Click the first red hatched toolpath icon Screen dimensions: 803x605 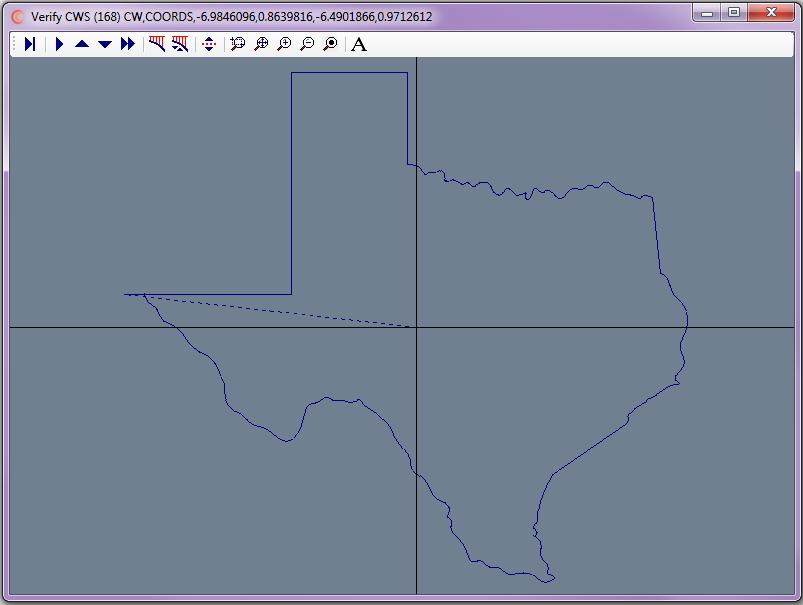pos(157,44)
